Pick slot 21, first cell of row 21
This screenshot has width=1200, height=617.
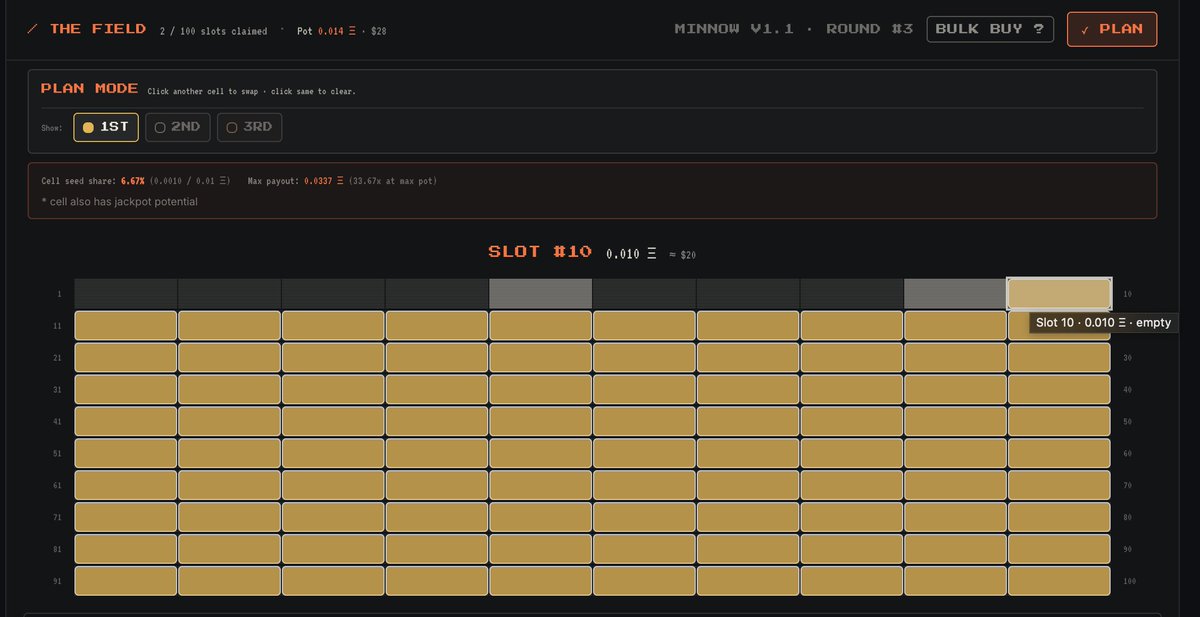click(x=126, y=358)
